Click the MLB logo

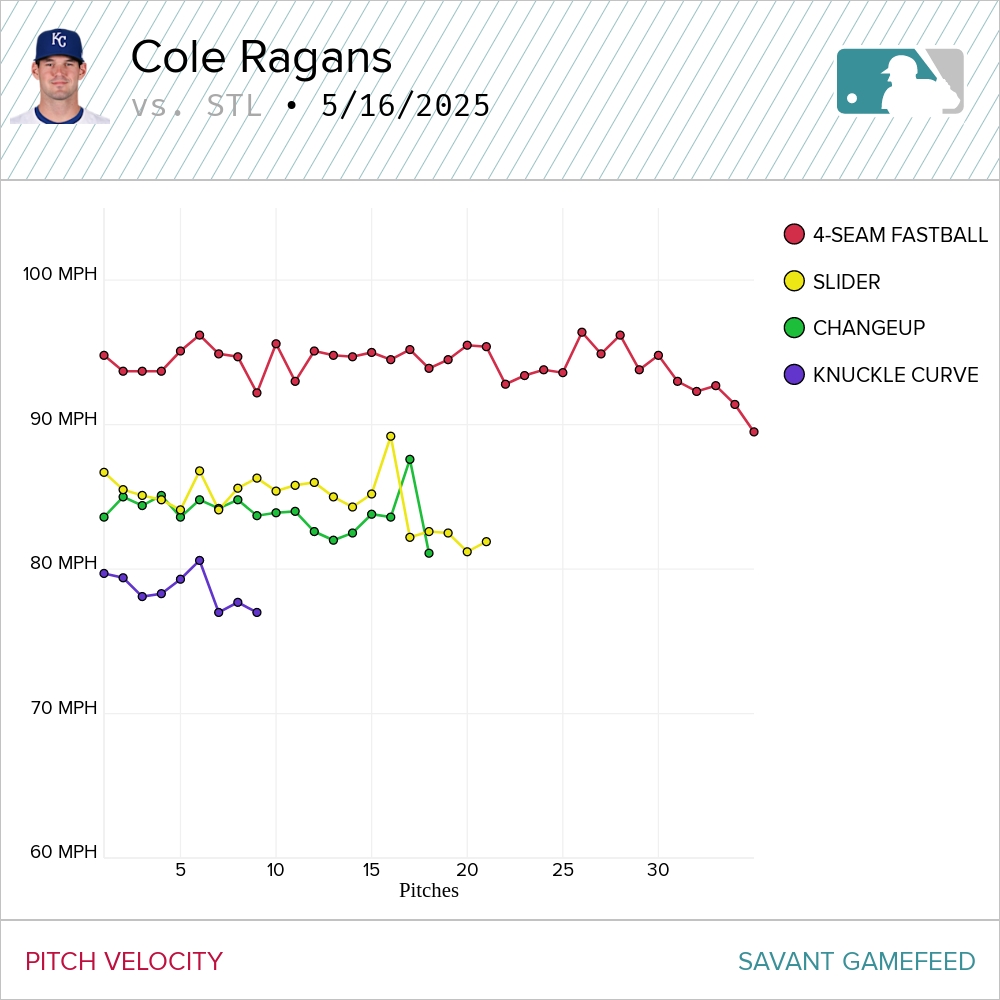900,81
